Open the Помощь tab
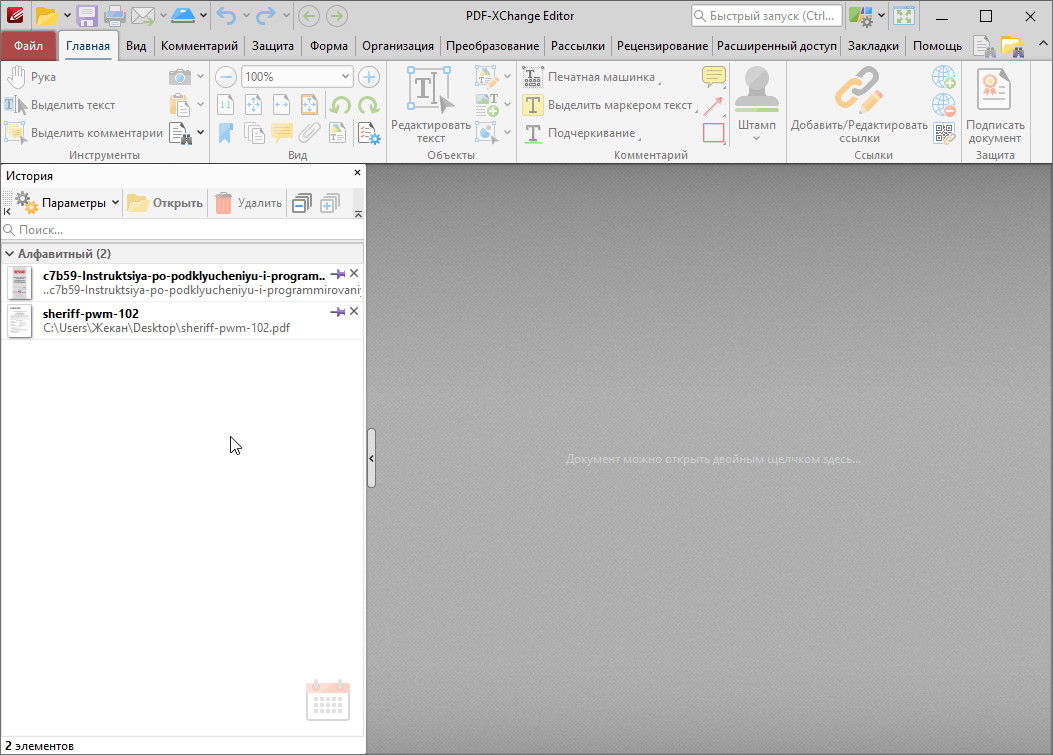Viewport: 1053px width, 755px height. coord(937,46)
